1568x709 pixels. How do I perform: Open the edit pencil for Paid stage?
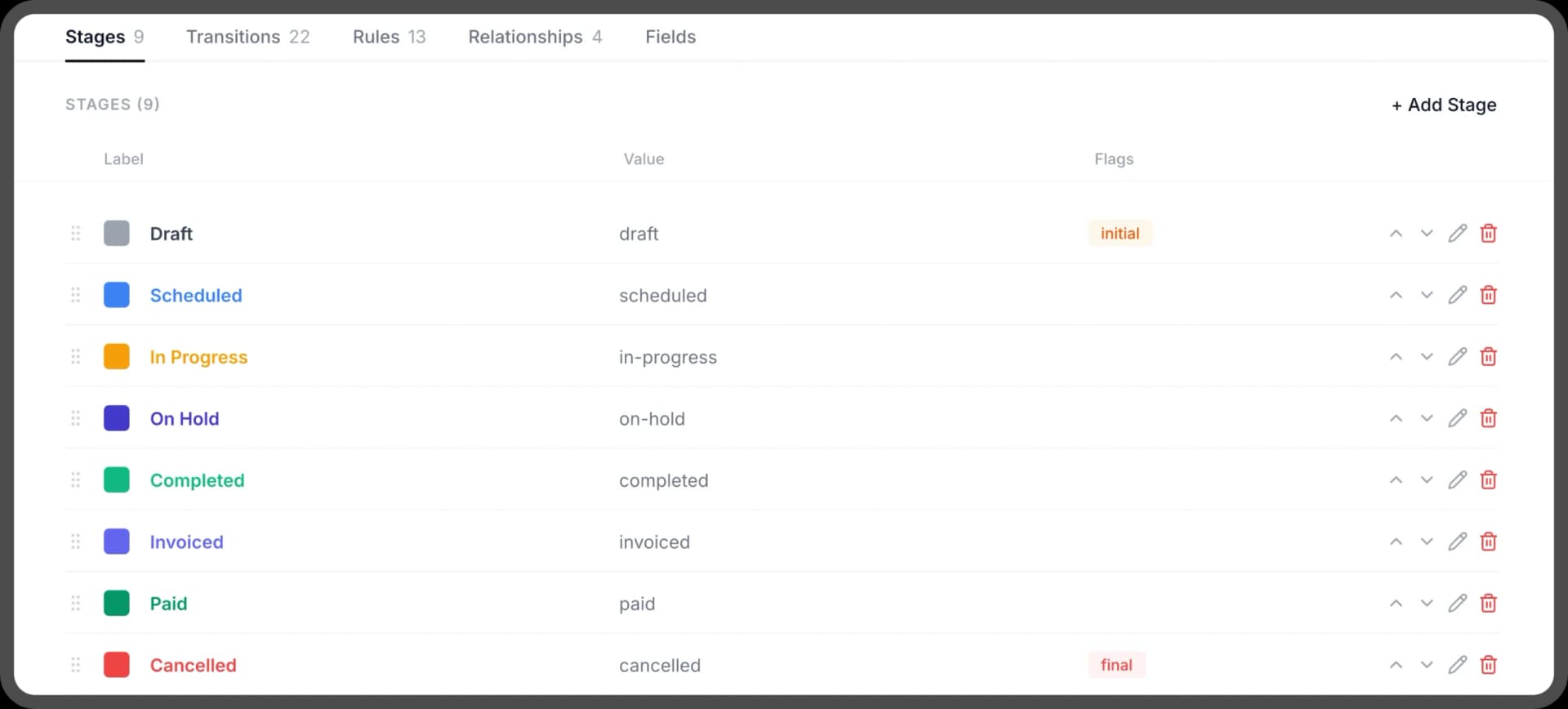coord(1458,603)
